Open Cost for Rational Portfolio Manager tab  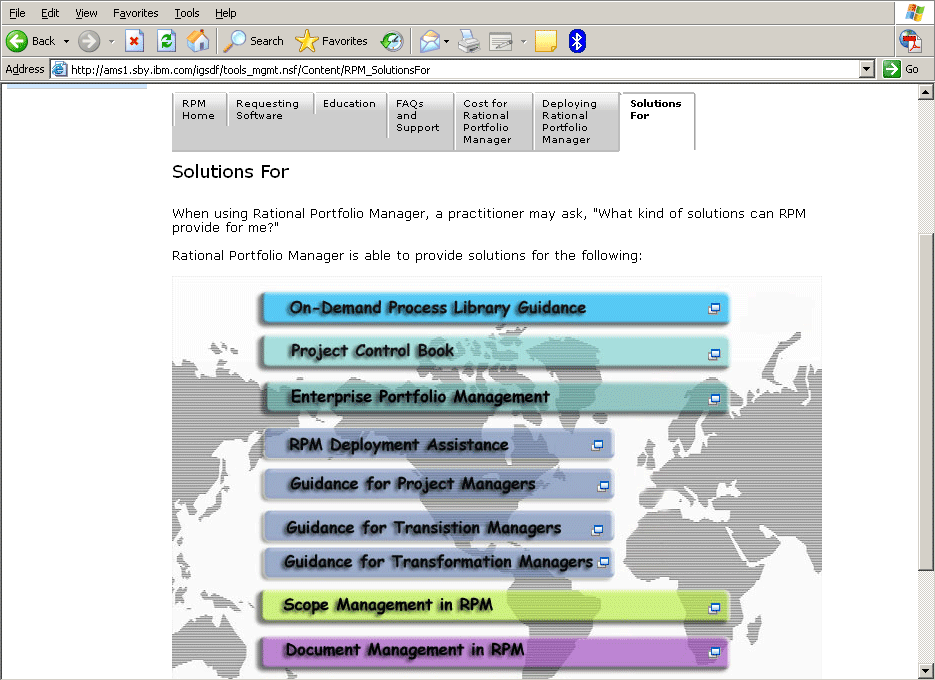493,122
